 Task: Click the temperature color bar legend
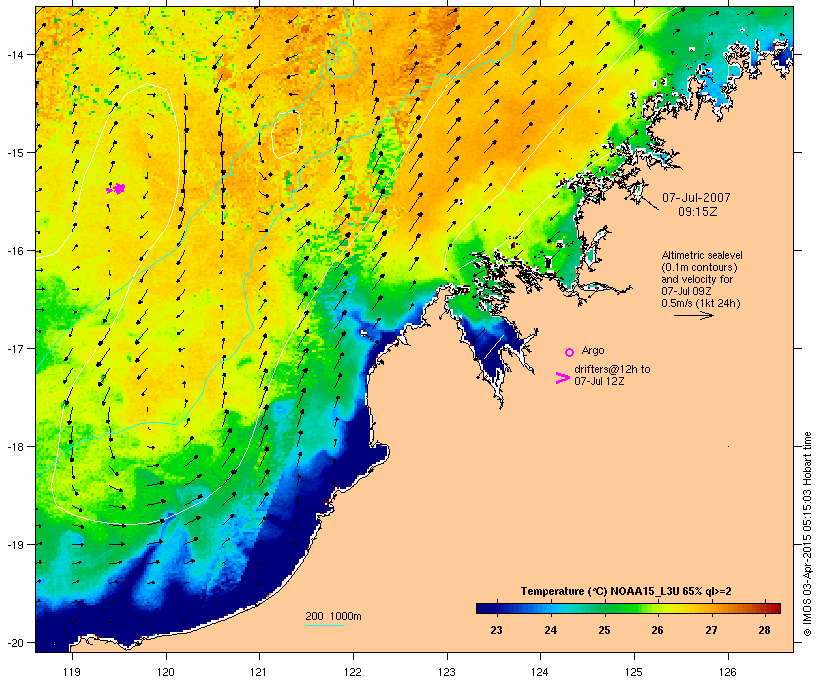[628, 608]
